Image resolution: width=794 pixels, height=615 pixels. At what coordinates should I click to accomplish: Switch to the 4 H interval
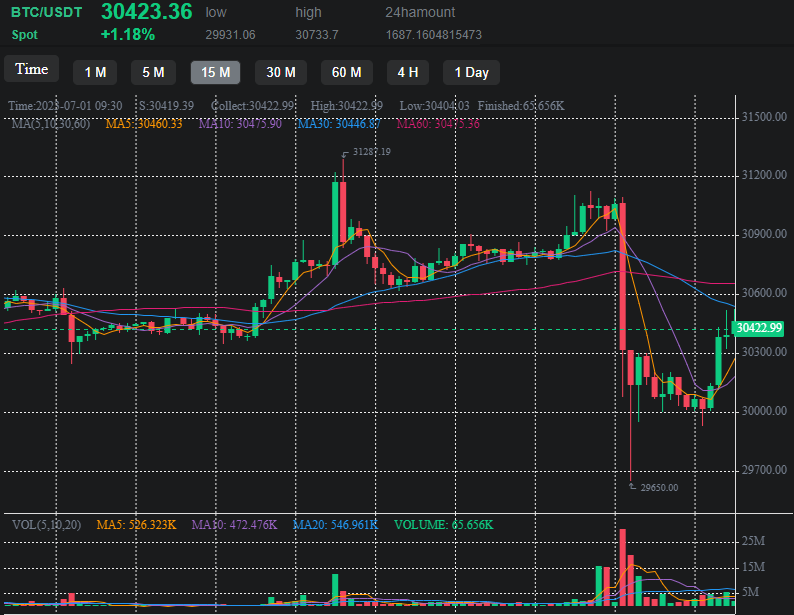click(408, 72)
